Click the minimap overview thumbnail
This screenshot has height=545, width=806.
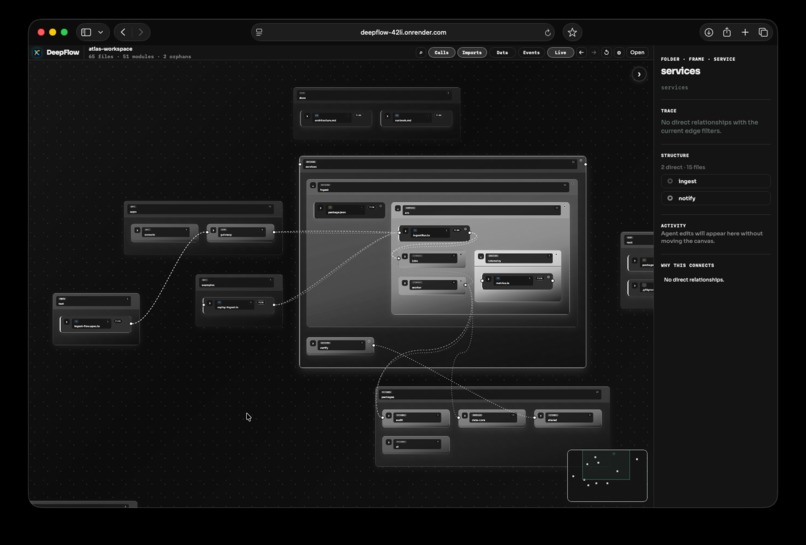[607, 476]
